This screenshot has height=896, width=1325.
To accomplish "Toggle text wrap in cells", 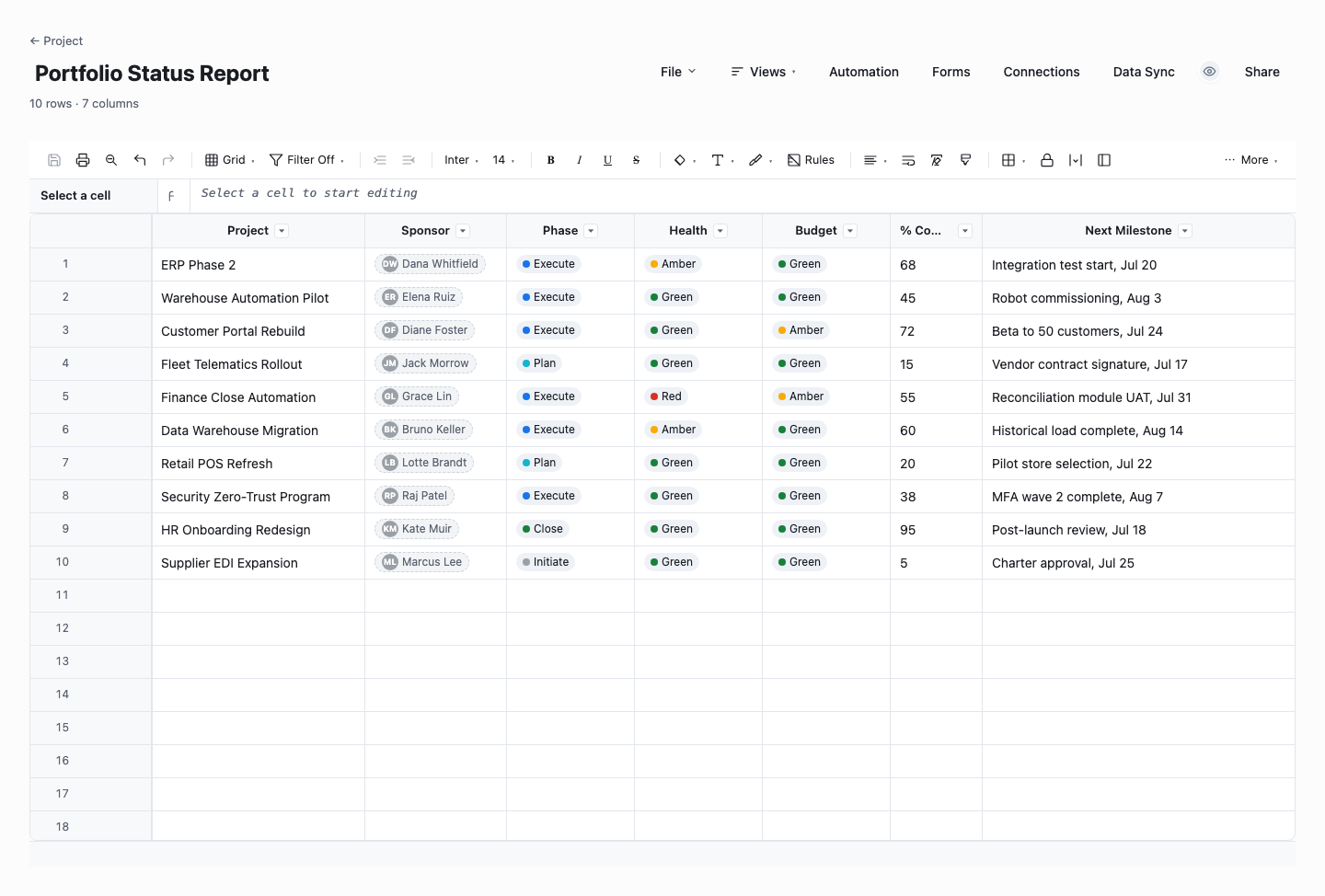I will tap(908, 160).
